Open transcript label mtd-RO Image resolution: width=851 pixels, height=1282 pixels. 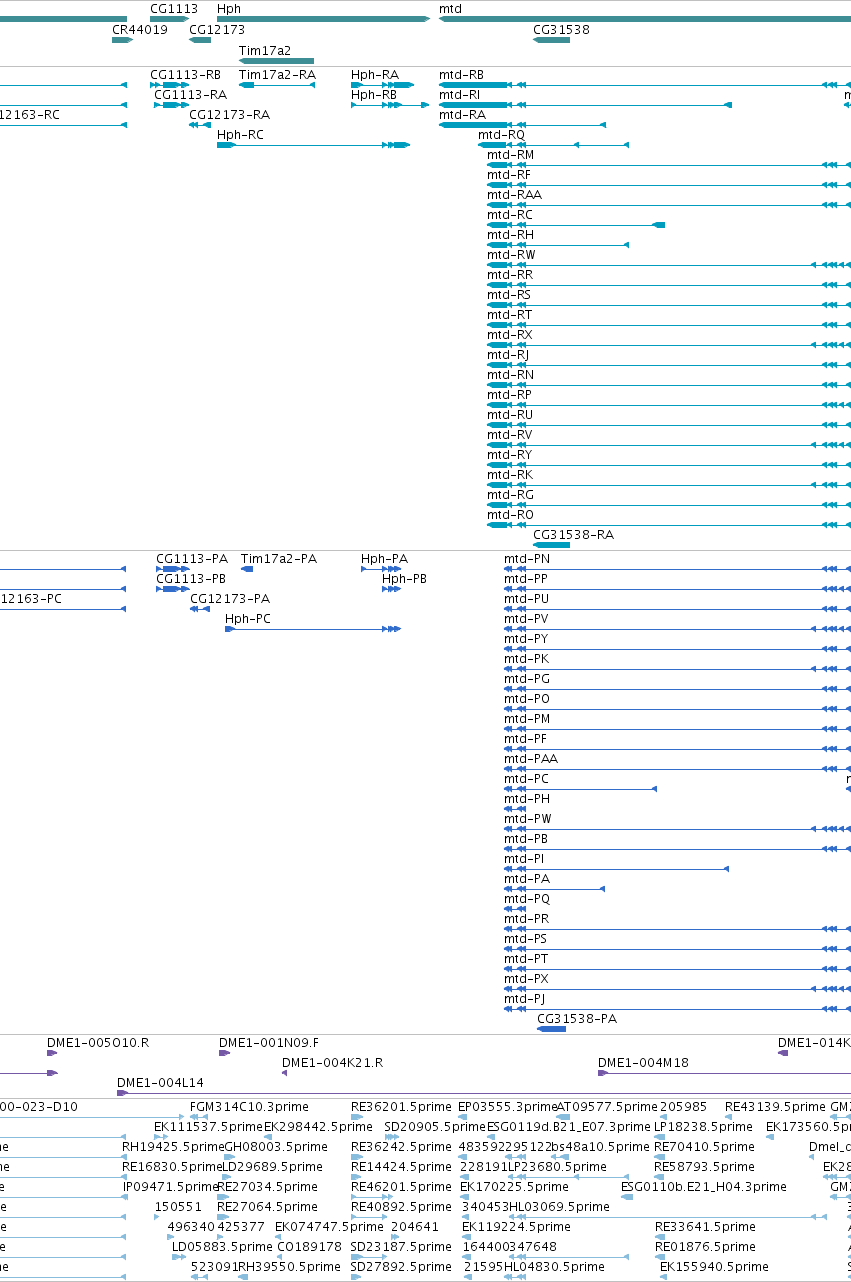coord(510,515)
